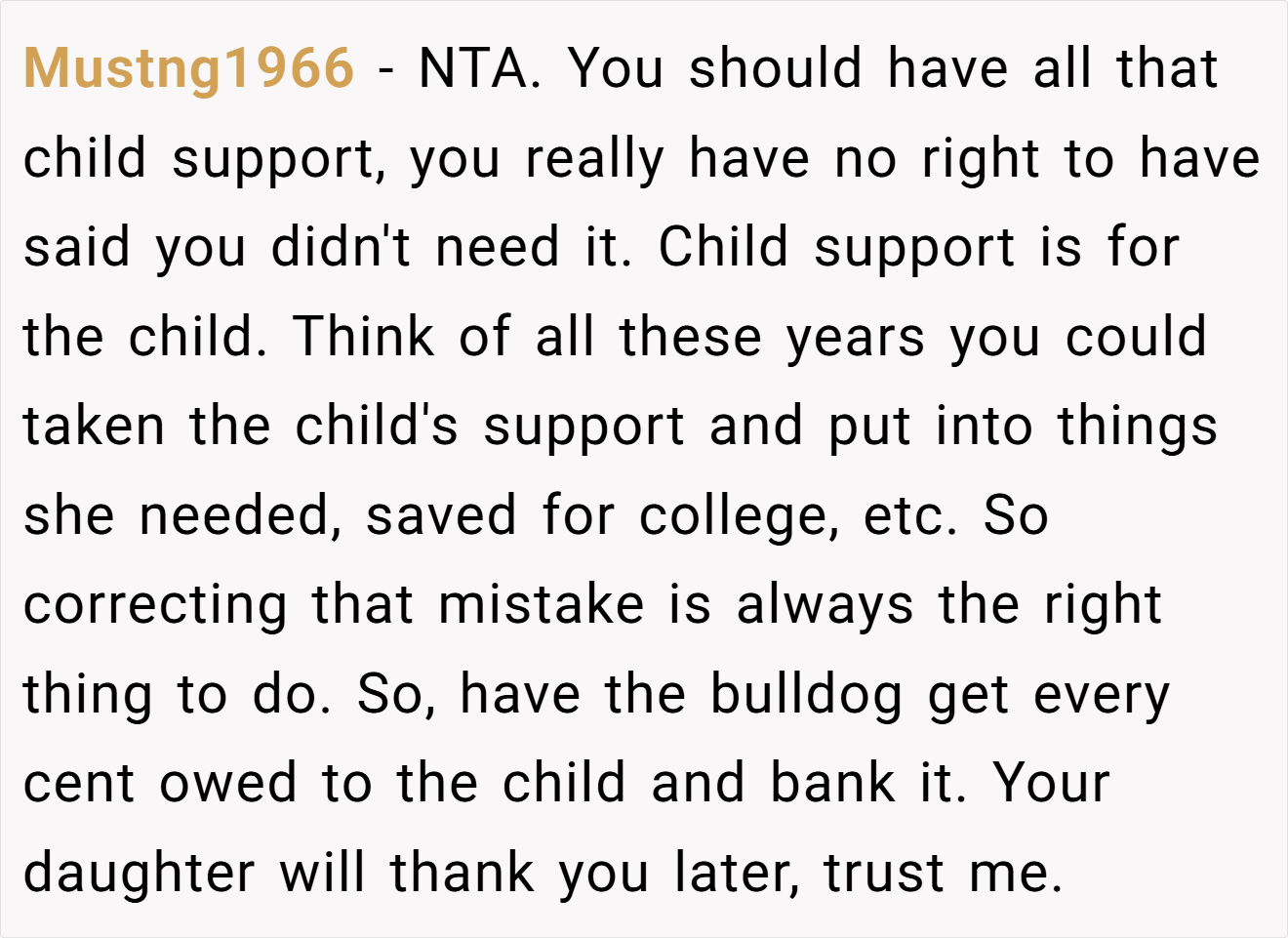Click the word "mistake" in the comment

click(542, 604)
